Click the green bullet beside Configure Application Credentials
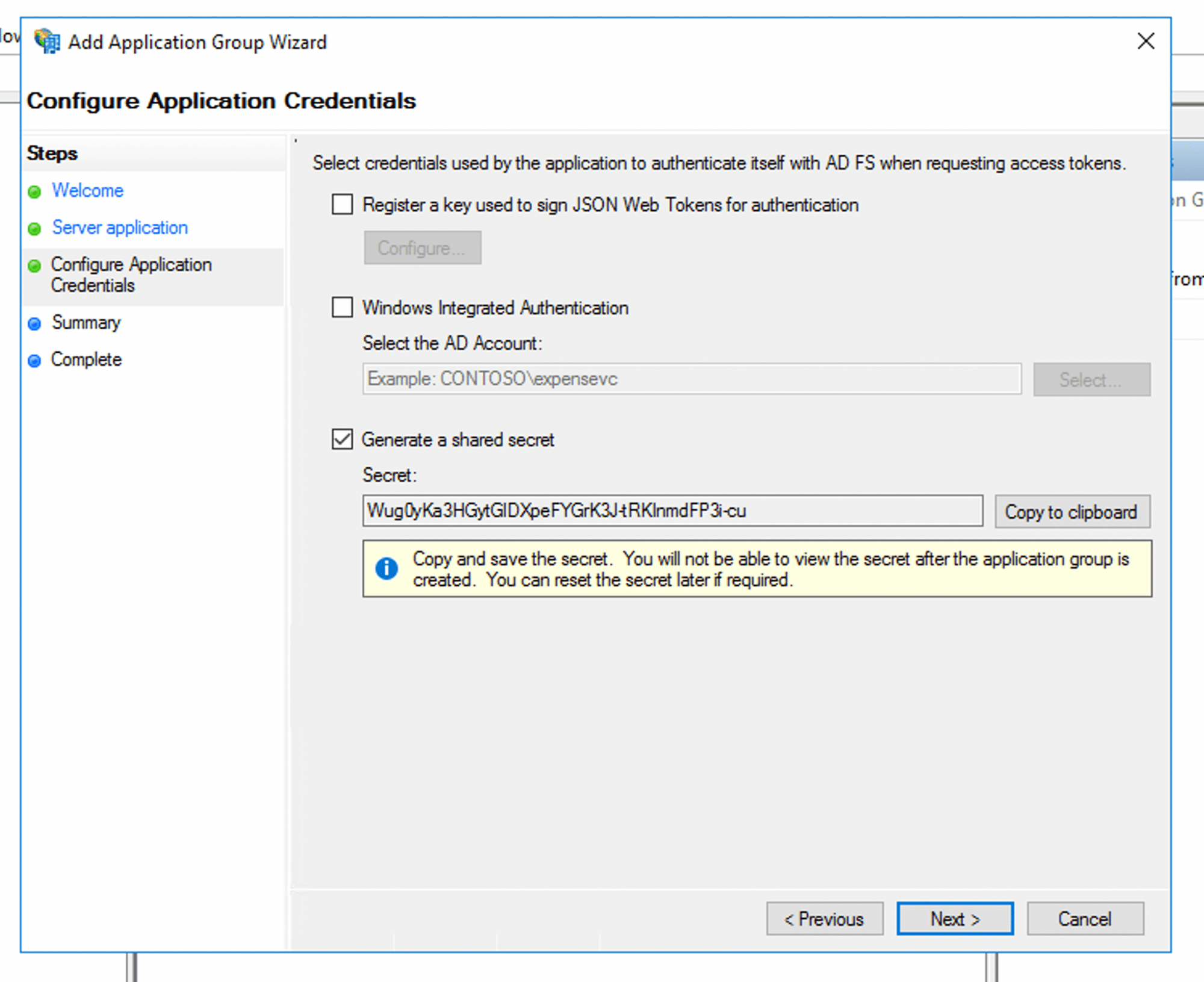Viewport: 1204px width, 982px height. (34, 266)
